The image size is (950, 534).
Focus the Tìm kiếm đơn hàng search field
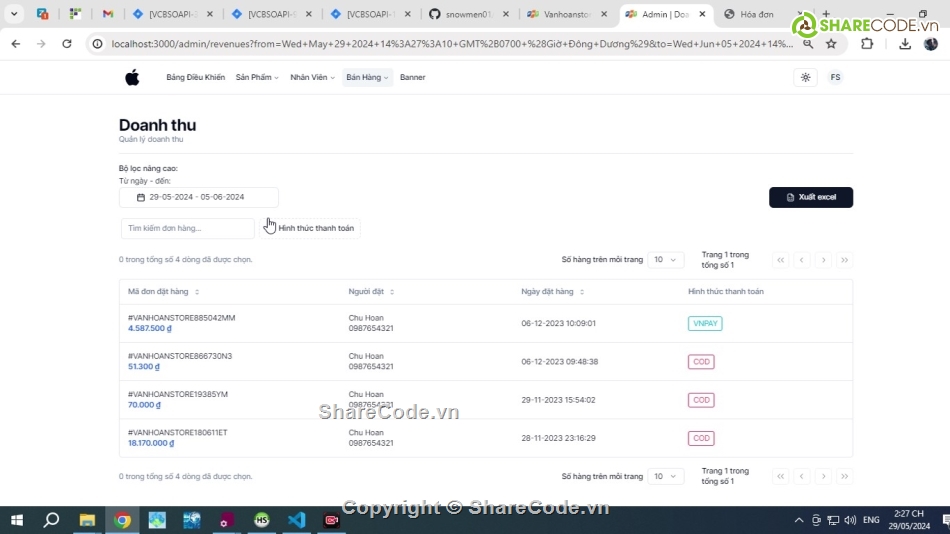pos(187,229)
